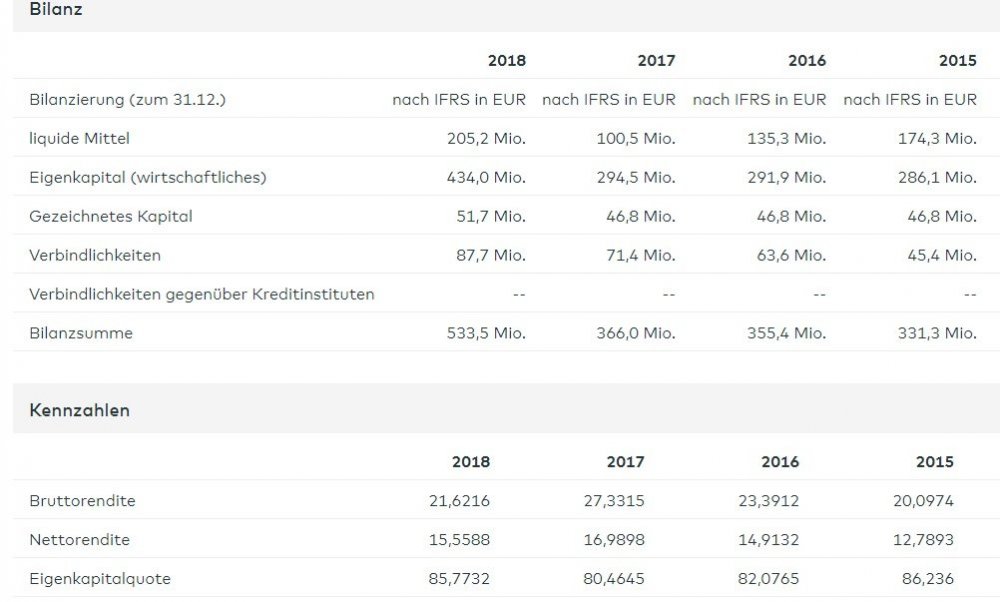Click the Bilanz section heading
This screenshot has height=602, width=1000.
pos(56,10)
